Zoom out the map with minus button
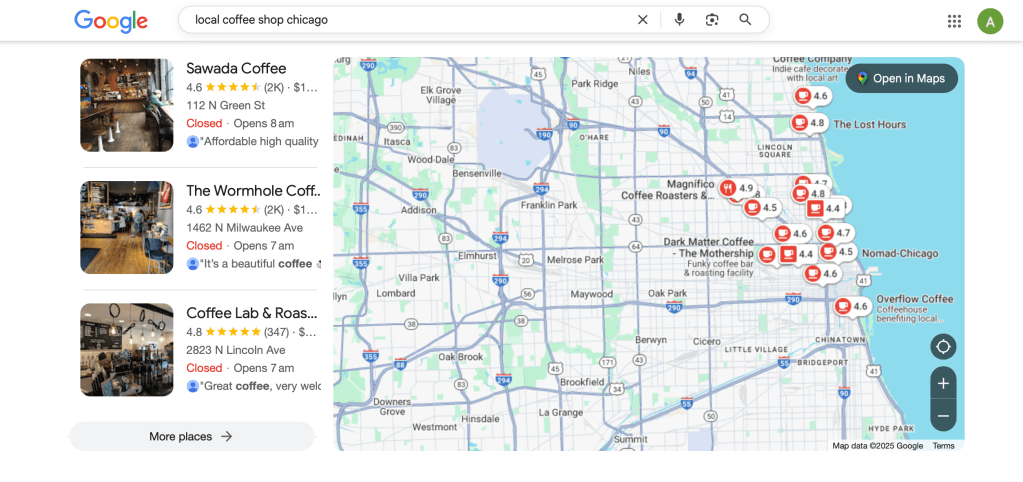1023x482 pixels. (x=943, y=415)
